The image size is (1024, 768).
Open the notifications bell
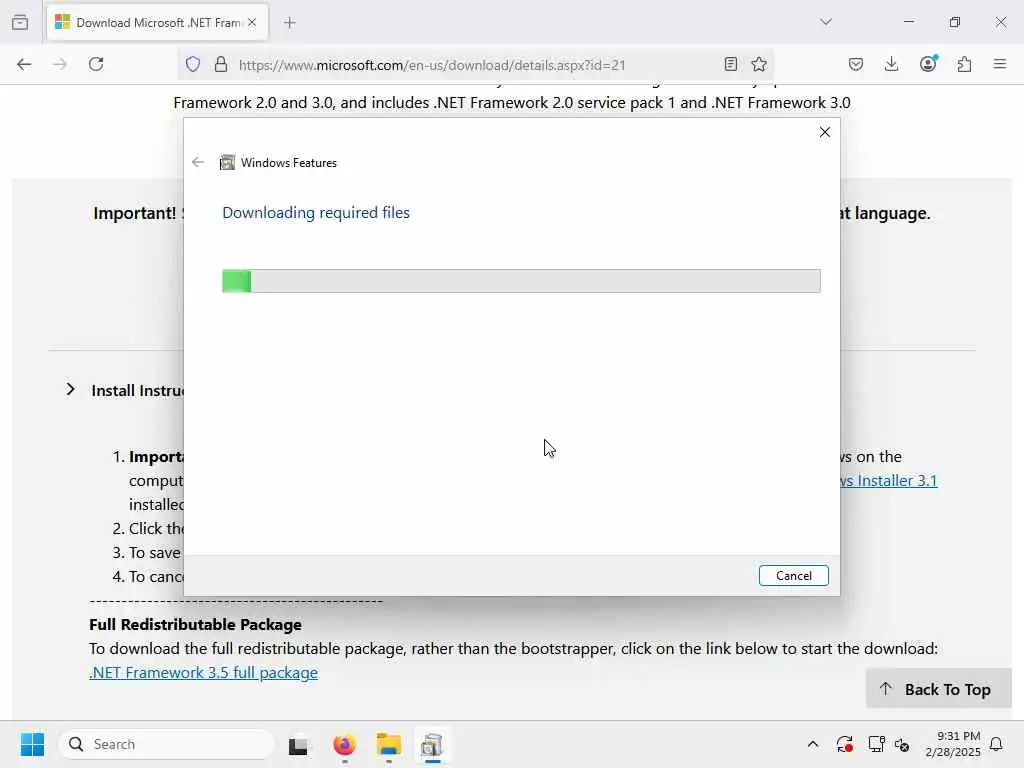point(997,744)
